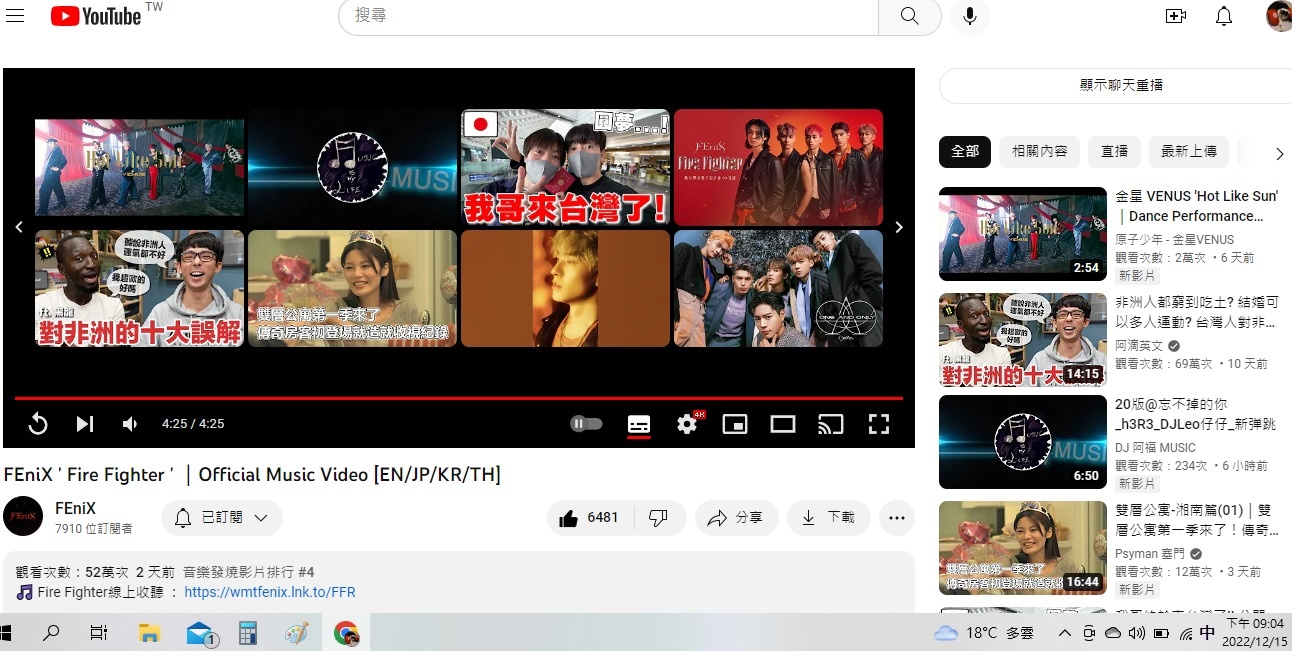Viewport: 1292px width, 651px height.
Task: Click the Chrome icon in taskbar
Action: pyautogui.click(x=346, y=633)
